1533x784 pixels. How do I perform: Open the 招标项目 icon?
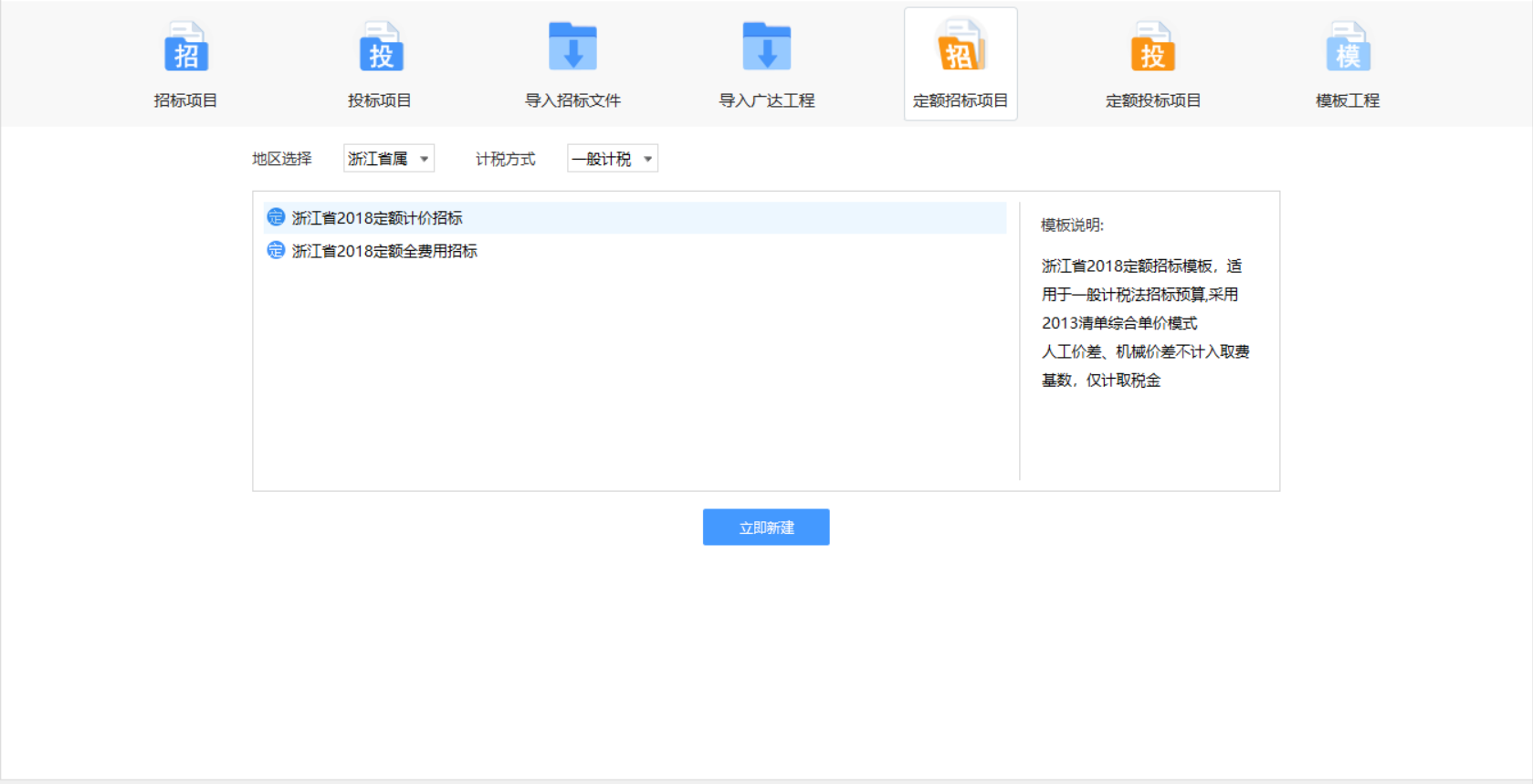coord(186,47)
